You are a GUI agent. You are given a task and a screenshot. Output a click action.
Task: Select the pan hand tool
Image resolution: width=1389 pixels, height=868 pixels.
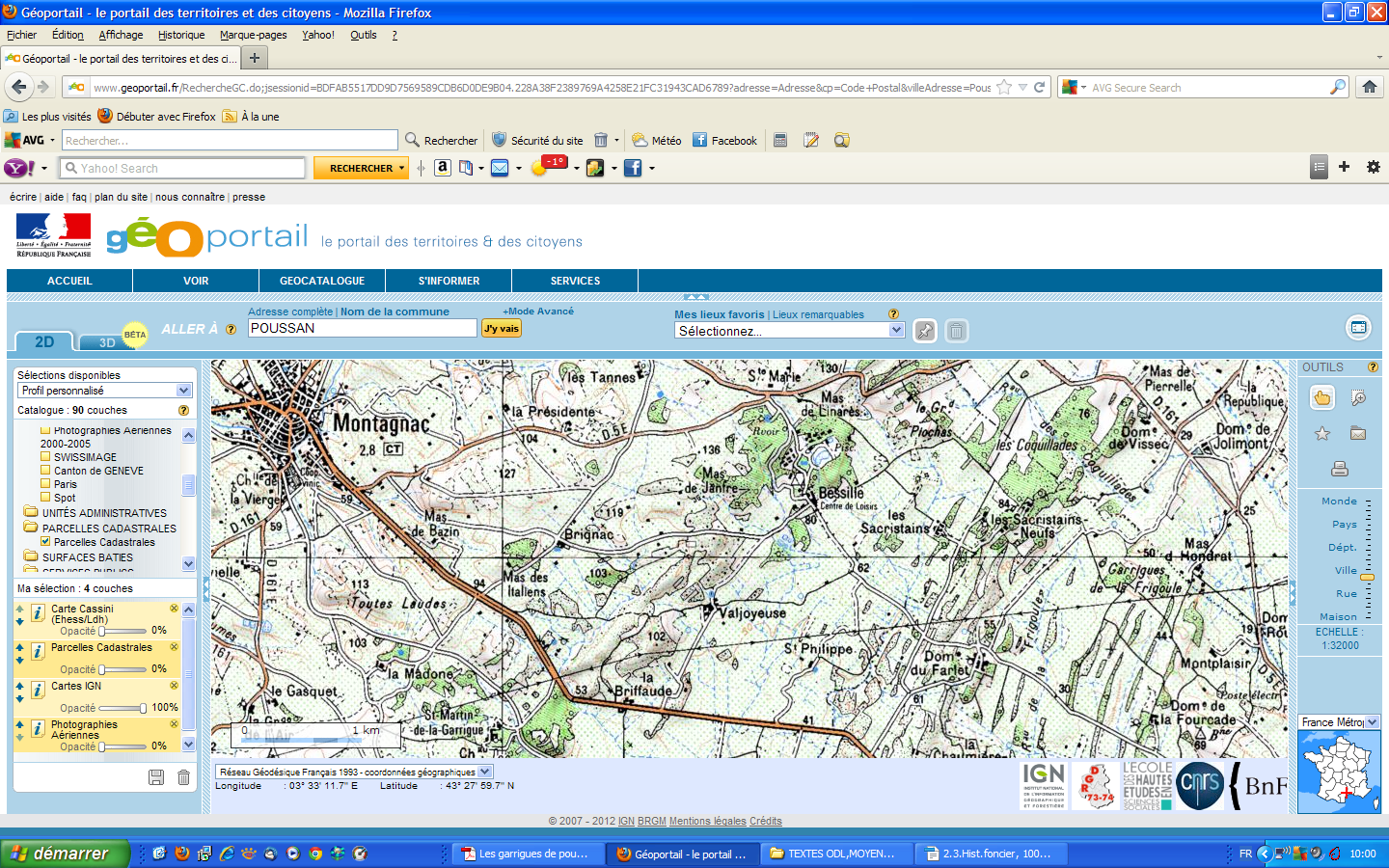click(1321, 398)
